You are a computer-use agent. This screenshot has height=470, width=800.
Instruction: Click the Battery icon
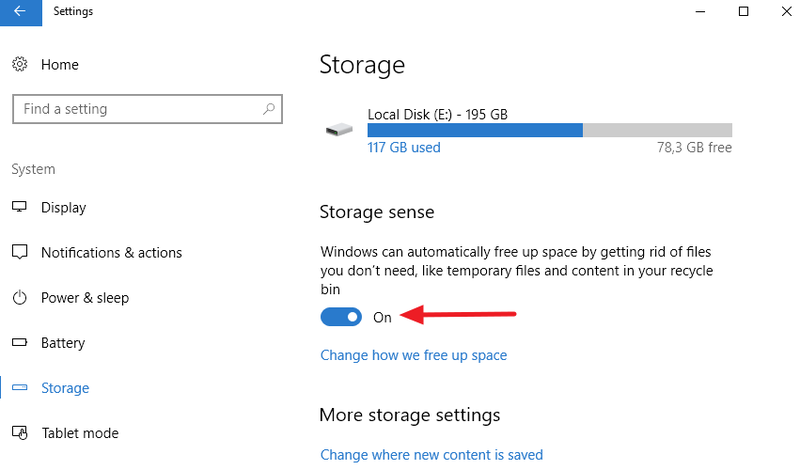click(20, 343)
